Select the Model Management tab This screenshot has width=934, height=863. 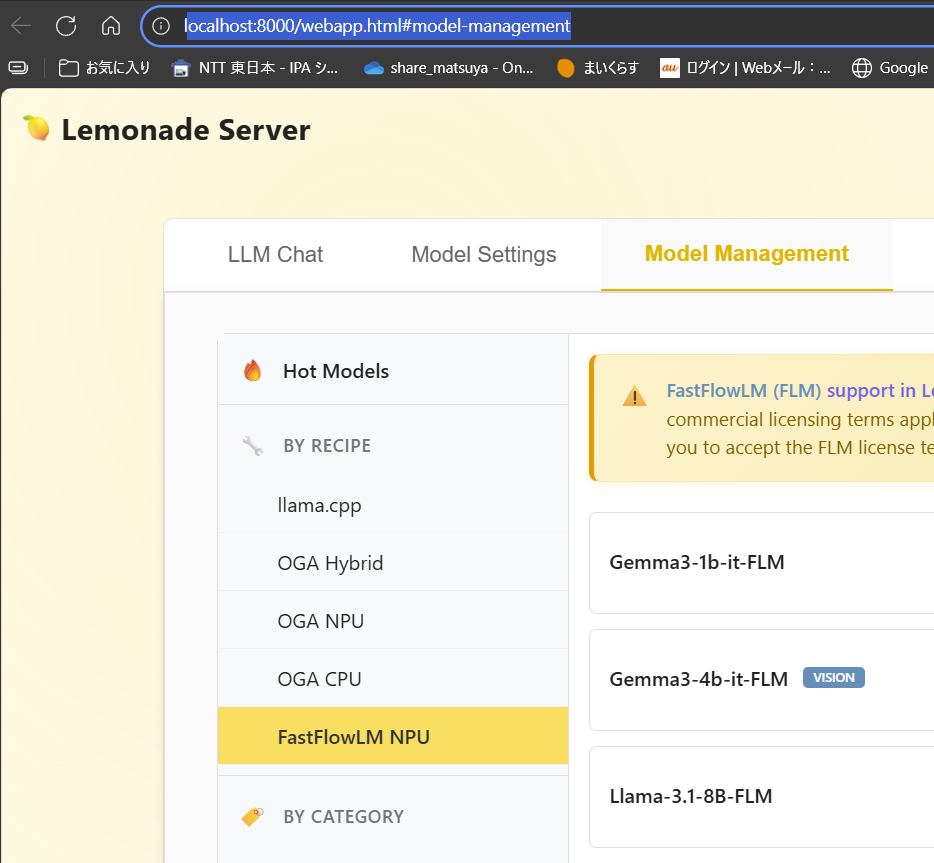coord(746,254)
